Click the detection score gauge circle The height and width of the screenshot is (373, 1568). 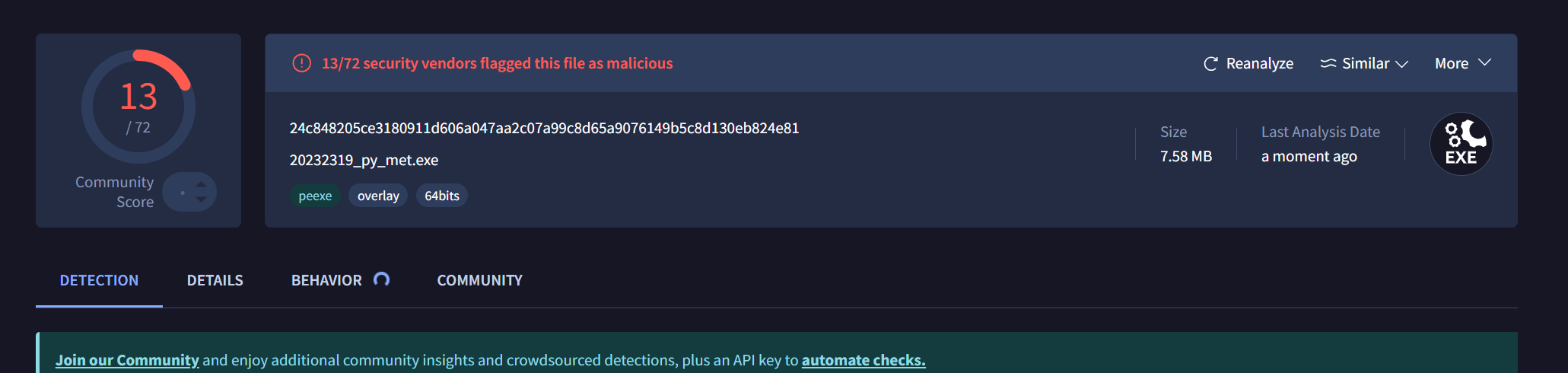[x=138, y=107]
